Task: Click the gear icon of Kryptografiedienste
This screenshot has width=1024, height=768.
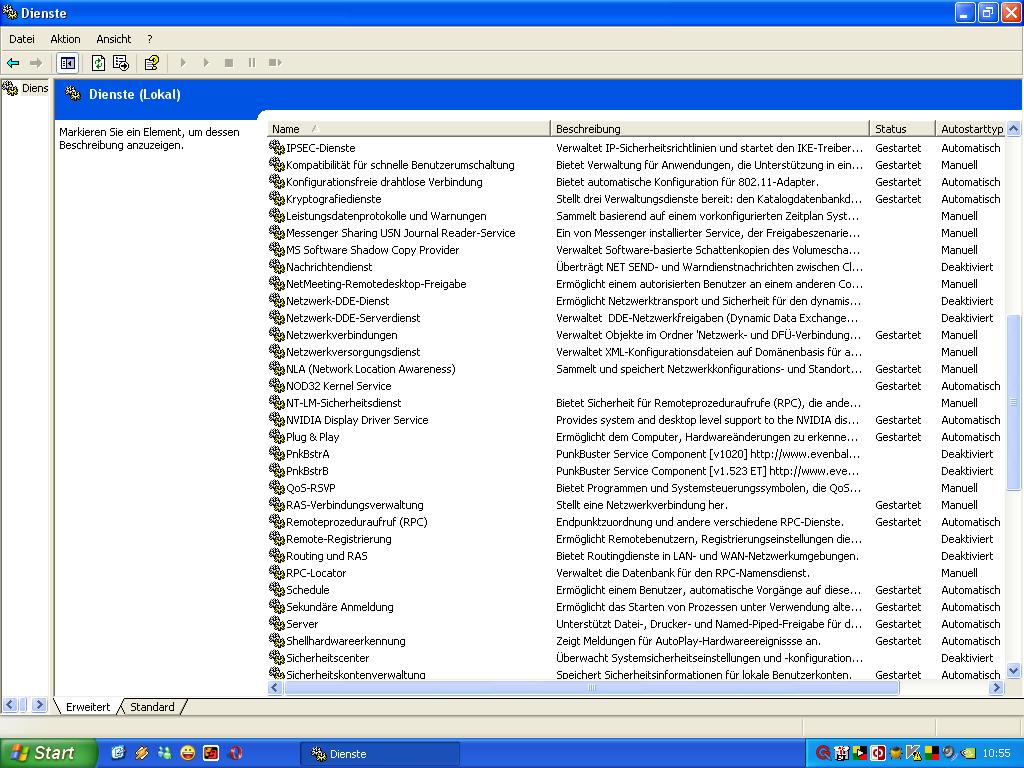Action: (277, 199)
